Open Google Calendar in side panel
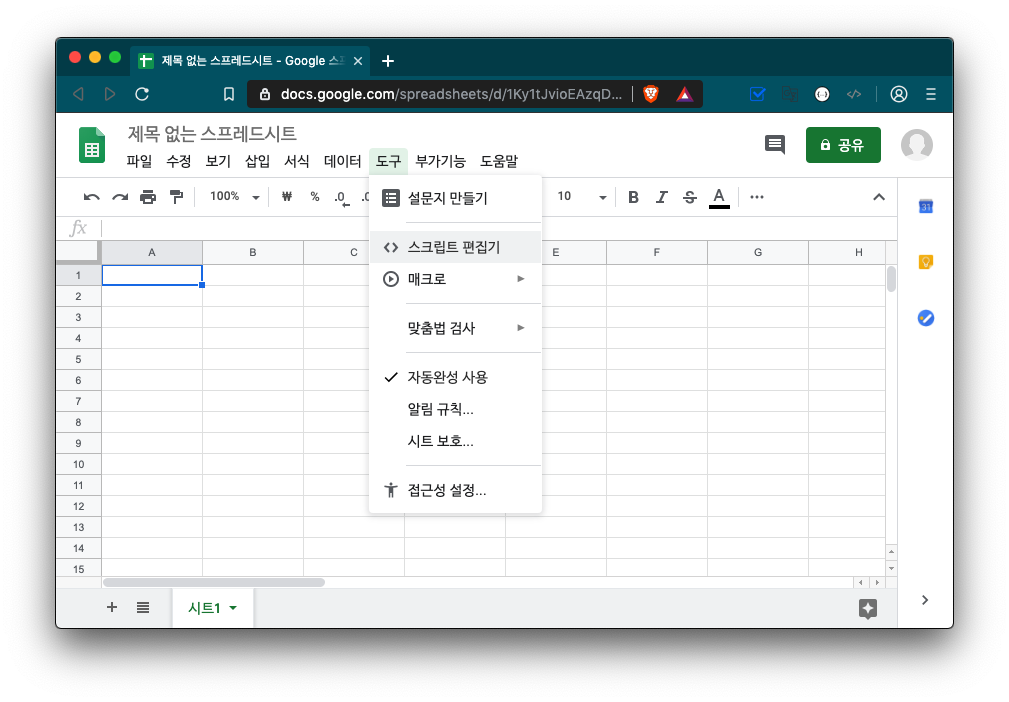The height and width of the screenshot is (702, 1009). [926, 207]
